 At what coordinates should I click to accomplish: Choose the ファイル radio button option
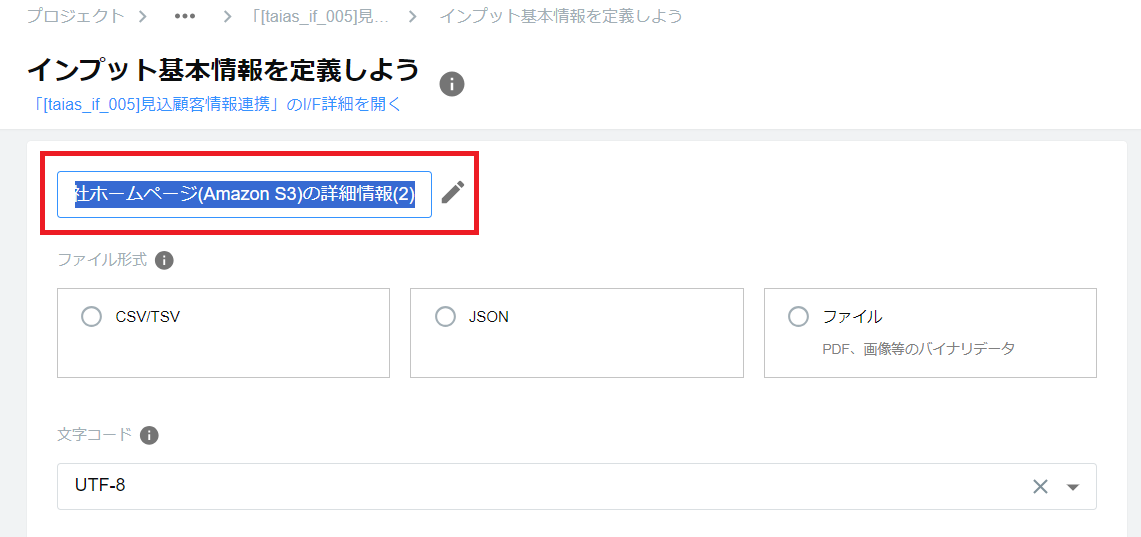pyautogui.click(x=798, y=317)
